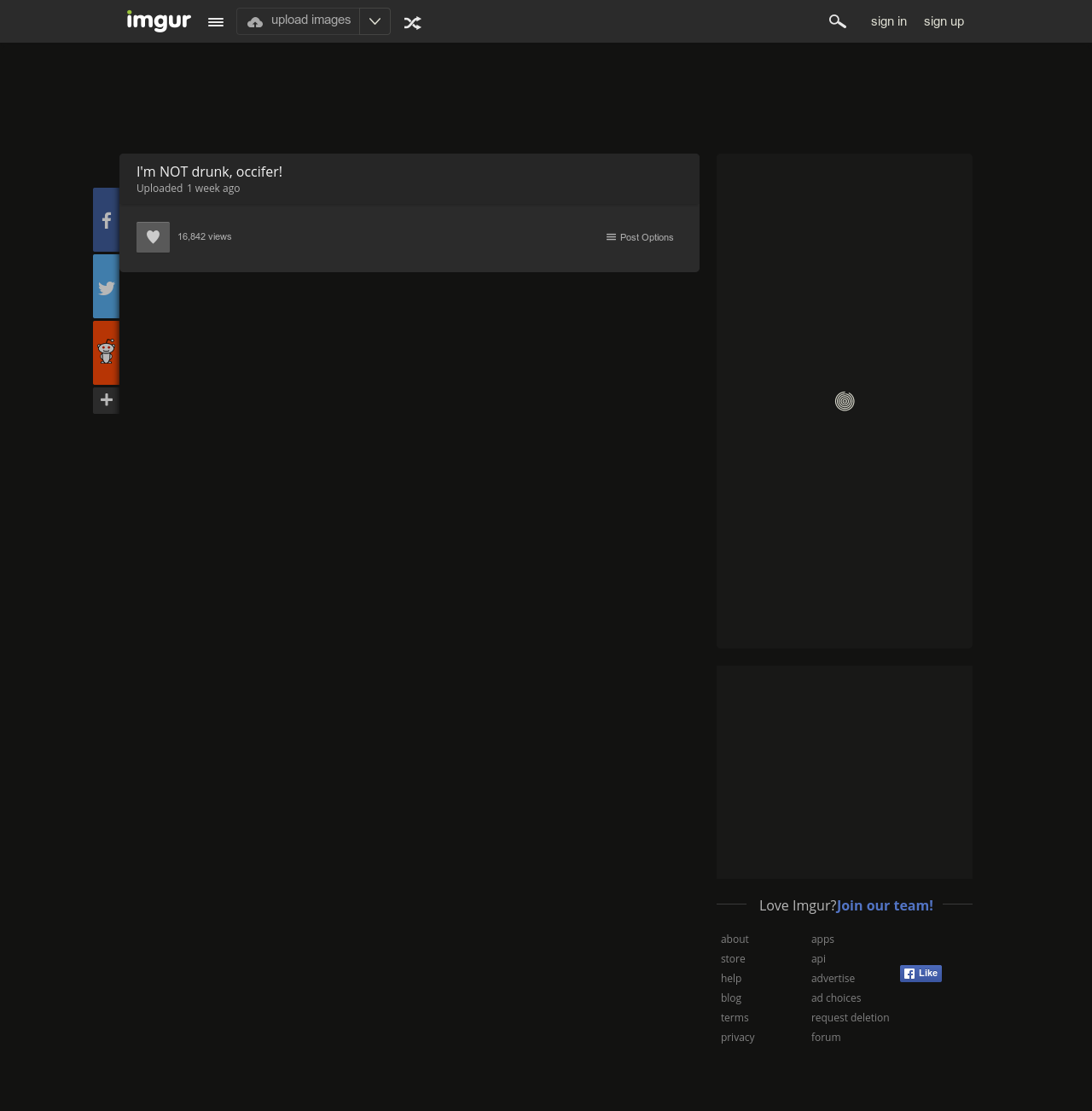The height and width of the screenshot is (1111, 1092).
Task: Click the post title "I'm NOT drunk, occifer!"
Action: pos(209,172)
